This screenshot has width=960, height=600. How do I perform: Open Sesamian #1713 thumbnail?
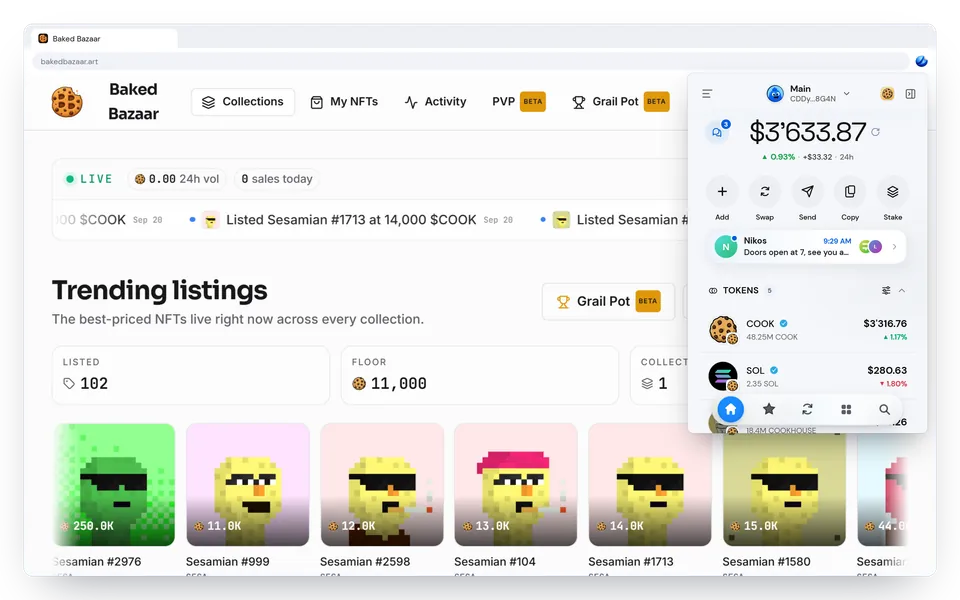[x=650, y=484]
